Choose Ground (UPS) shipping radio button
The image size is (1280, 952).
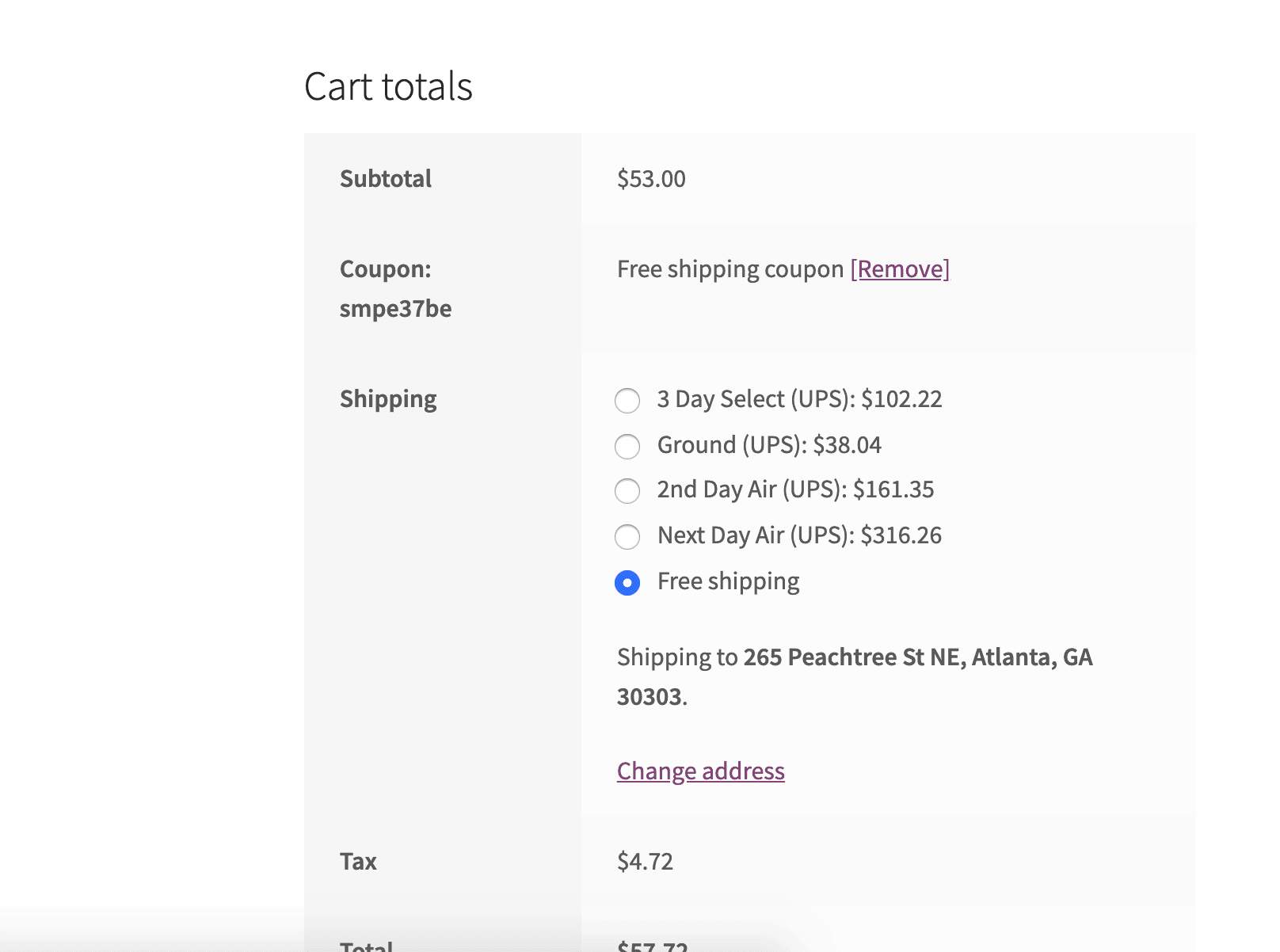[x=627, y=446]
